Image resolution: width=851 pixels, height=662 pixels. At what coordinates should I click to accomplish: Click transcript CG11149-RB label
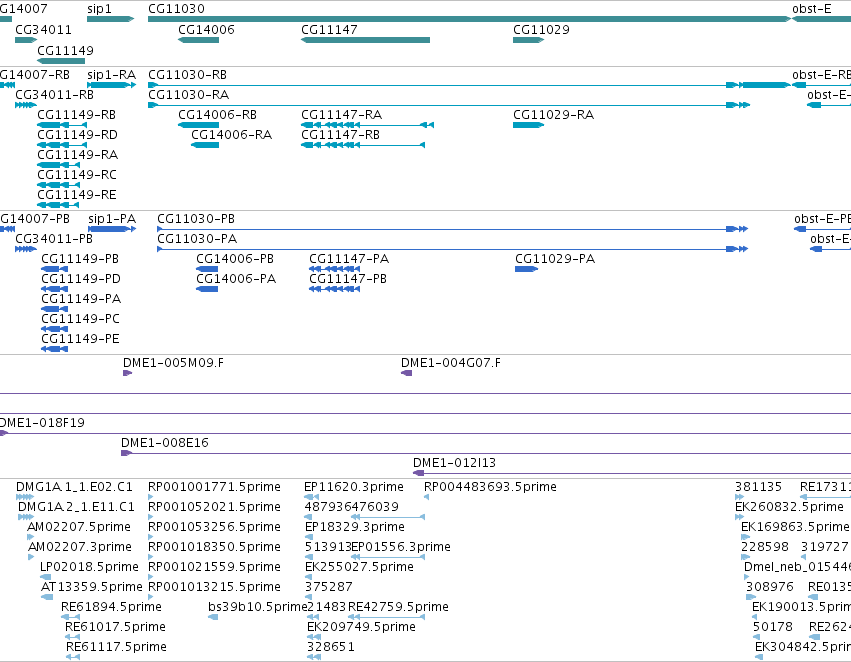[77, 114]
